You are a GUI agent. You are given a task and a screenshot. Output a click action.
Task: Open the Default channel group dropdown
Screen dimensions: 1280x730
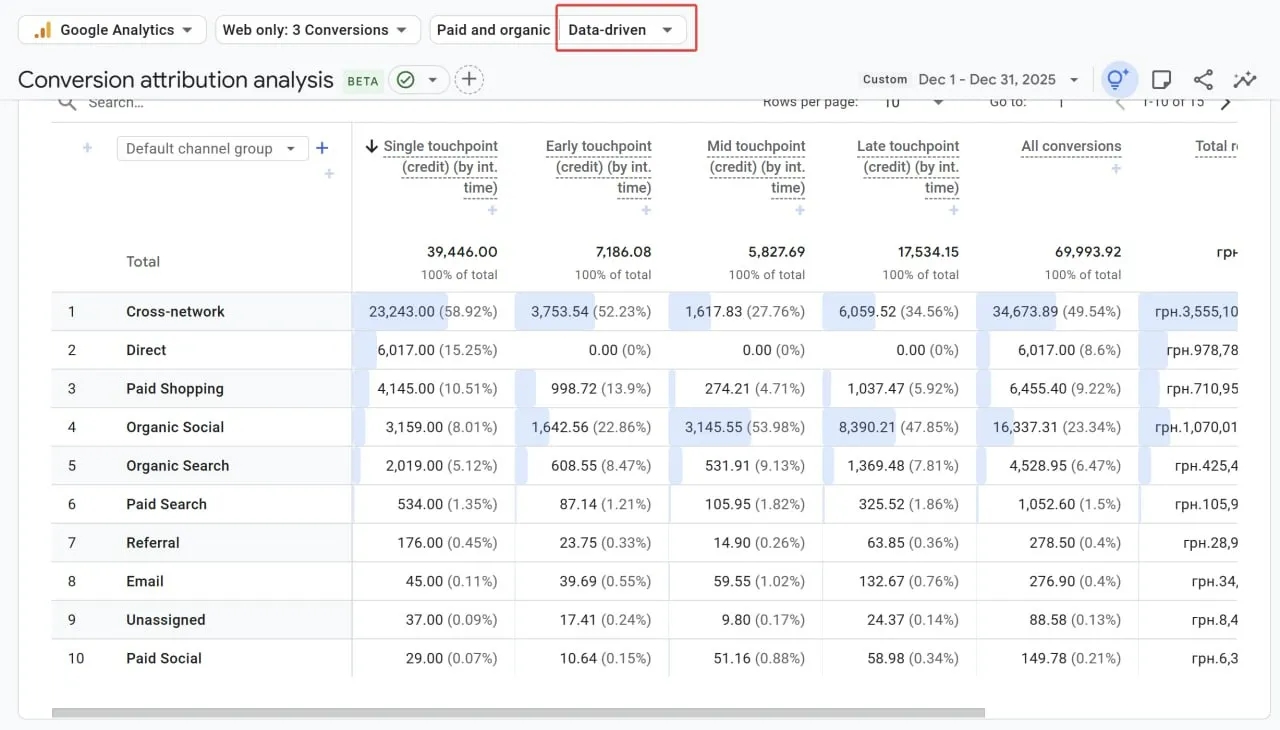[x=210, y=149]
